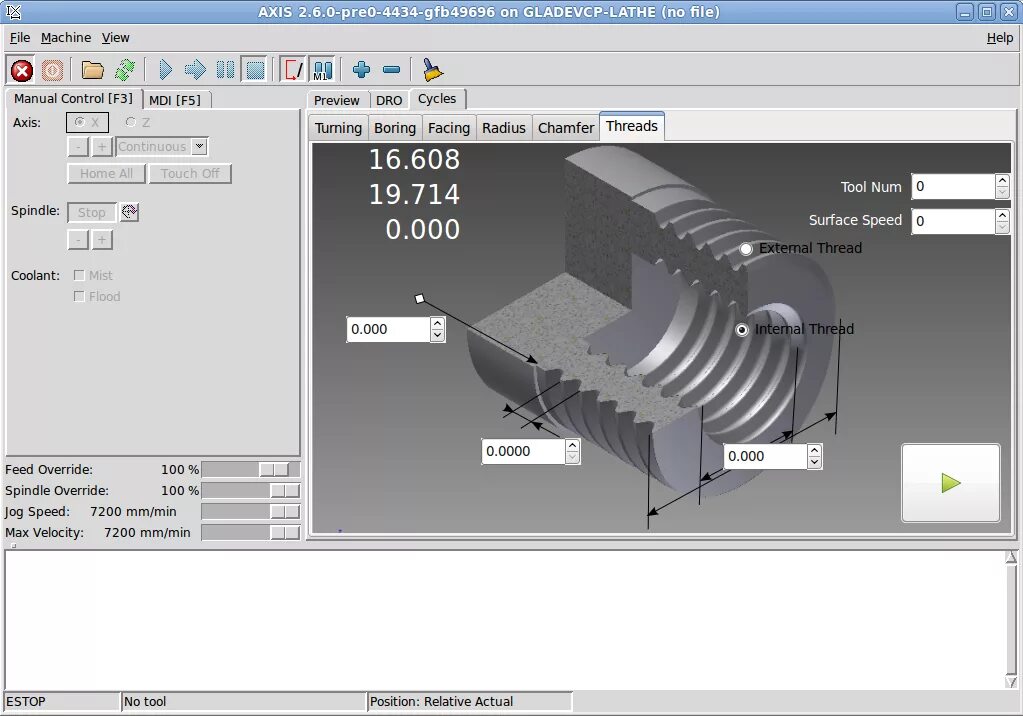This screenshot has width=1023, height=716.
Task: Zoom in with the blue plus icon
Action: (x=361, y=70)
